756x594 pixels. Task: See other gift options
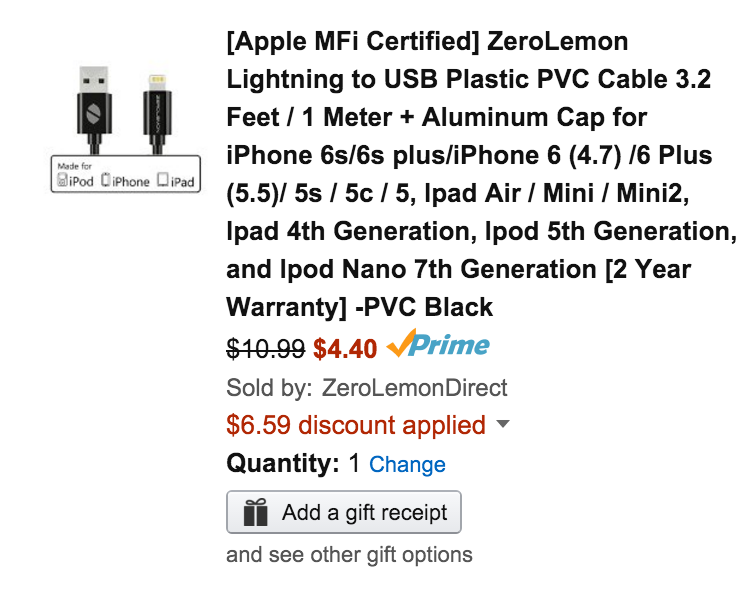point(349,554)
